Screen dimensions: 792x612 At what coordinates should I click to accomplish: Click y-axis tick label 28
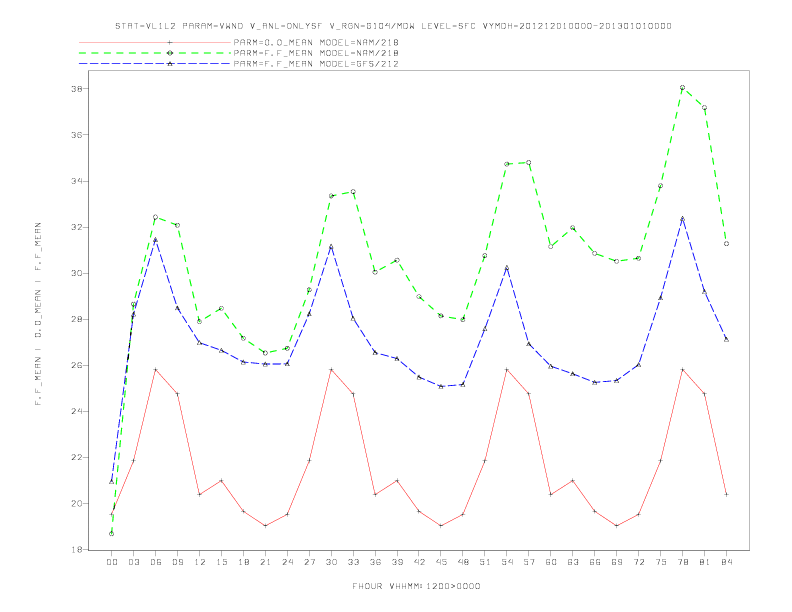[77, 320]
